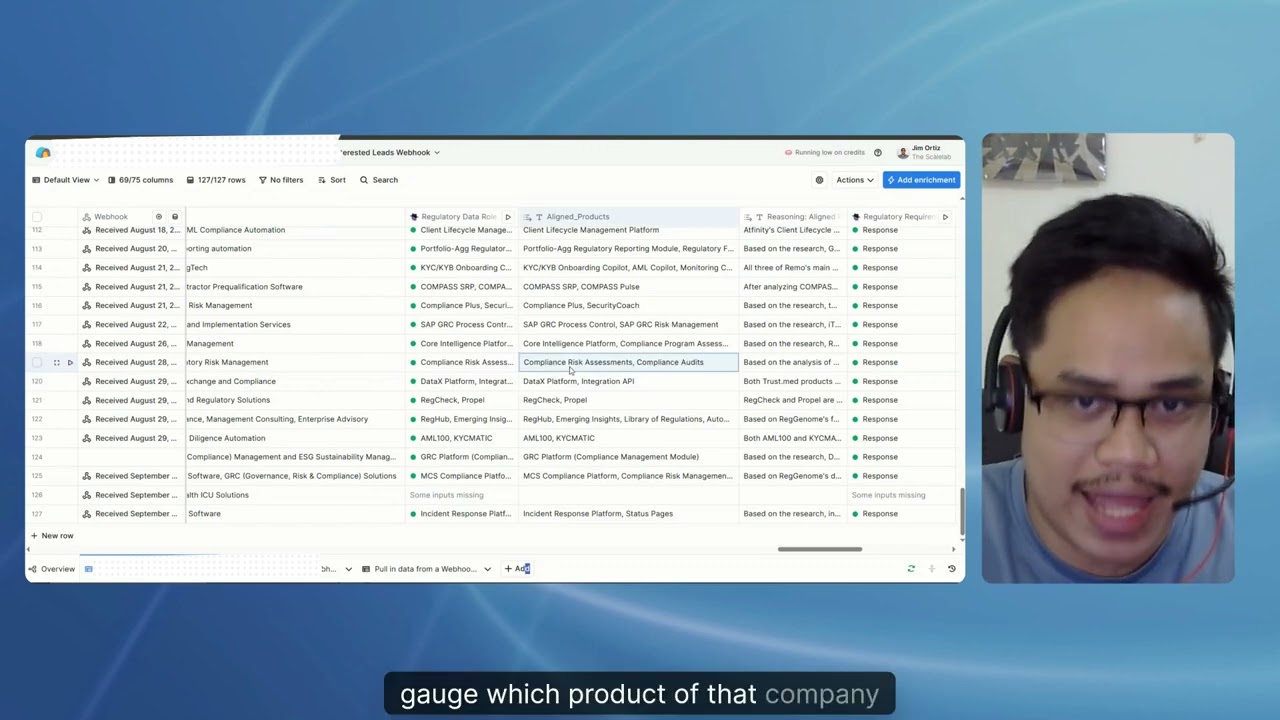Open the Actions dropdown

[x=855, y=180]
